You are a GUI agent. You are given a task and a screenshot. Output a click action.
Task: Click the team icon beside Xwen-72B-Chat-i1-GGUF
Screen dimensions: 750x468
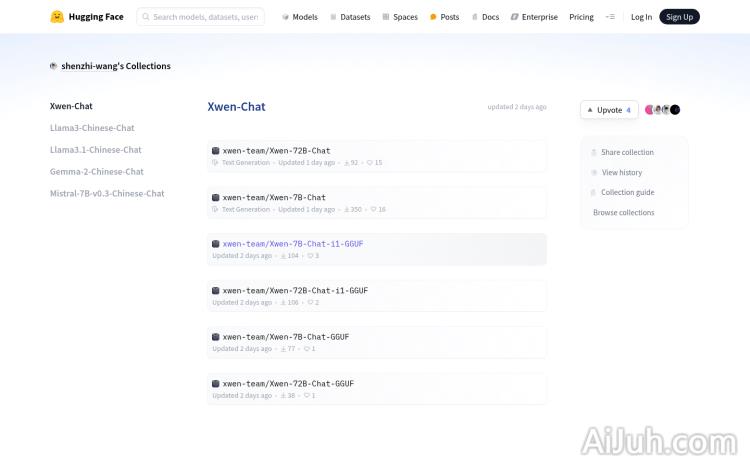coord(216,290)
